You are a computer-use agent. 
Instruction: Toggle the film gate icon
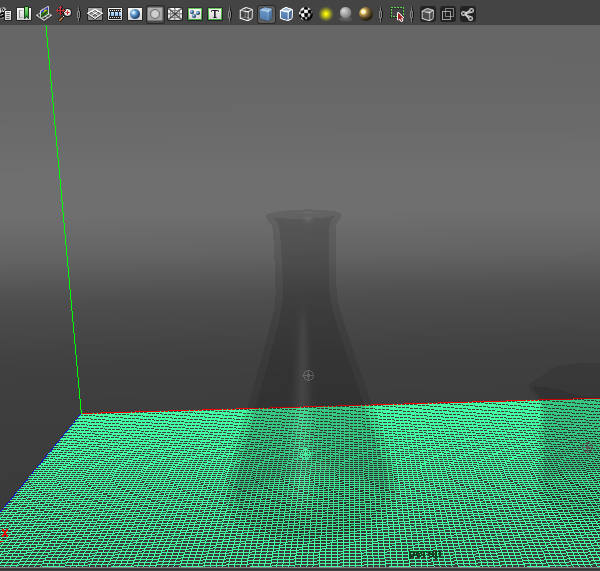tap(115, 14)
